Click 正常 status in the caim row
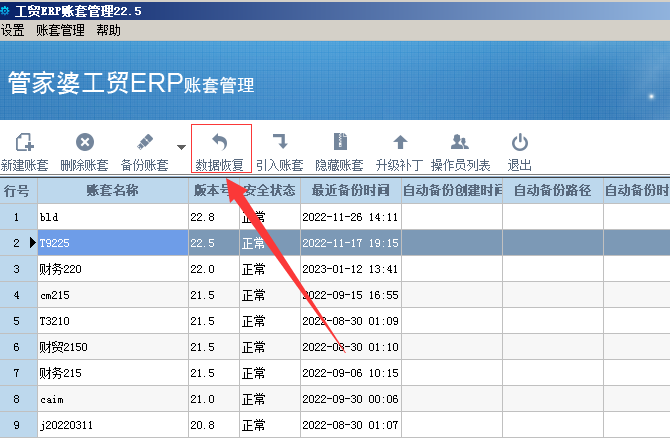 tap(270, 399)
